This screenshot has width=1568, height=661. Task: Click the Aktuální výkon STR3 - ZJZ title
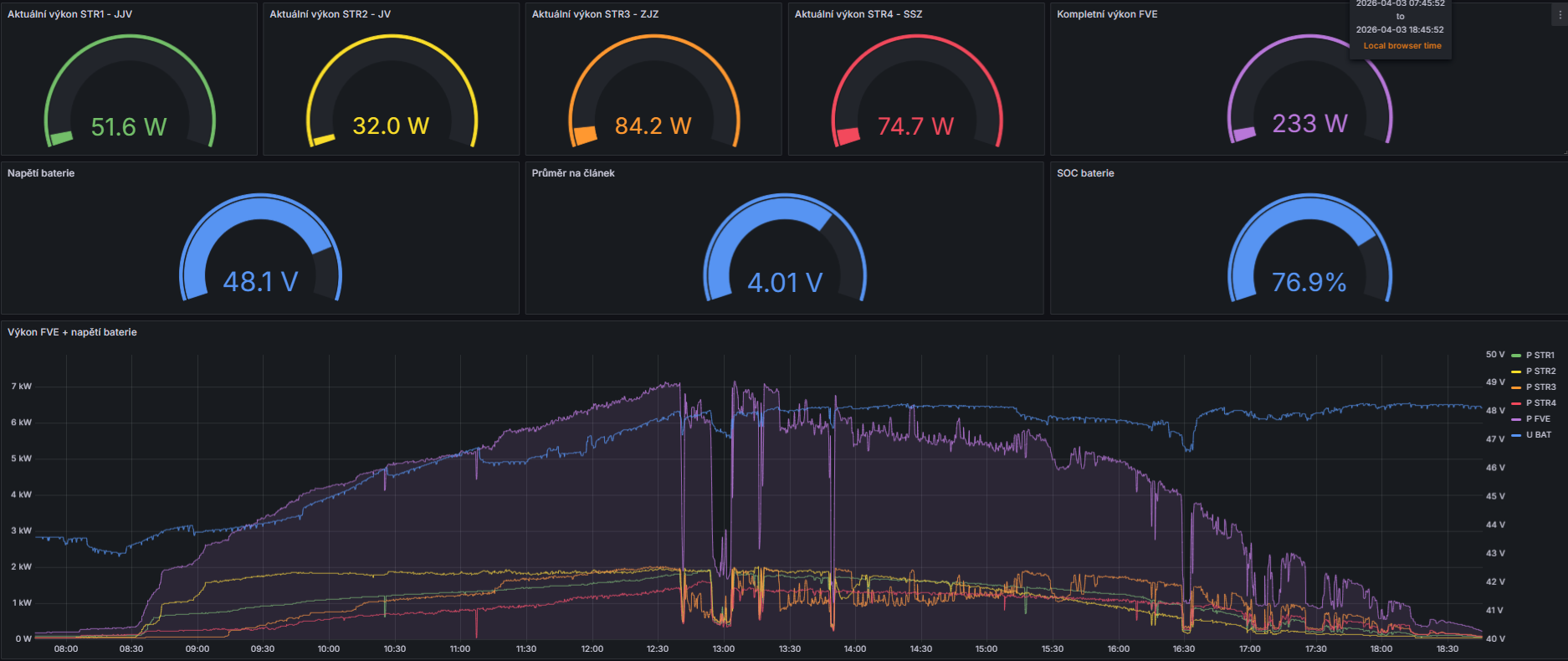pos(595,14)
